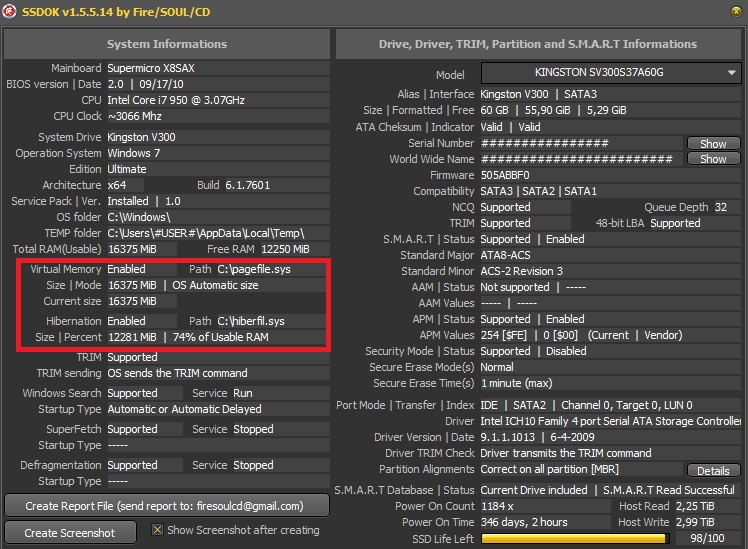Click Create Report File button
Image resolution: width=748 pixels, height=549 pixels.
166,506
